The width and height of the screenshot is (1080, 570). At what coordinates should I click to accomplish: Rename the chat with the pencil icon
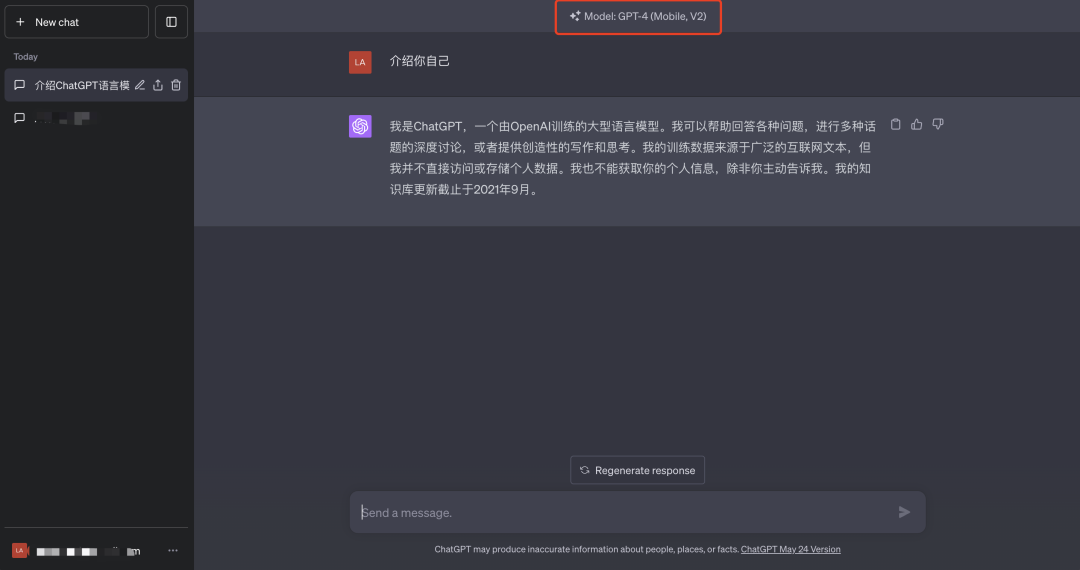(140, 85)
